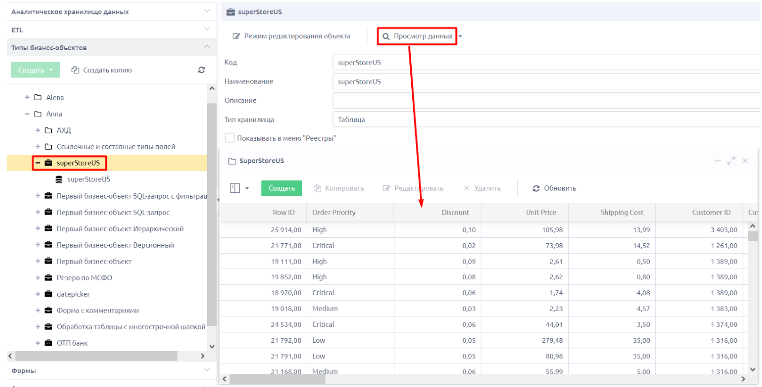This screenshot has width=762, height=387.
Task: Click the folder icon next to Alena
Action: click(x=38, y=97)
